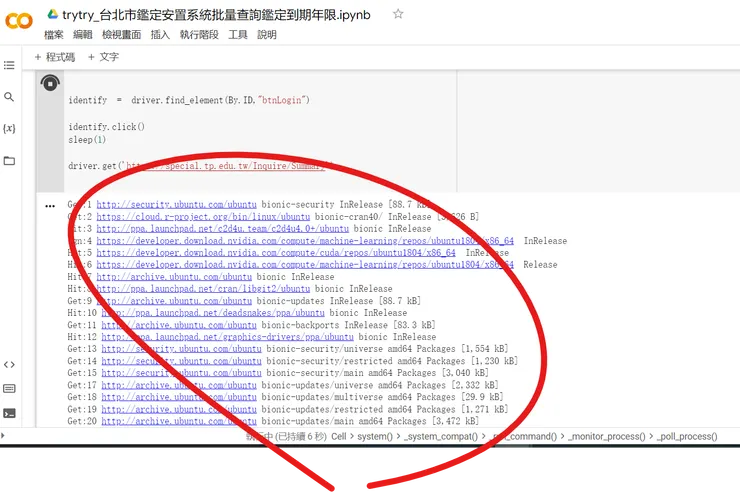Open the Files folder sidebar icon
This screenshot has height=492, width=740.
point(9,160)
